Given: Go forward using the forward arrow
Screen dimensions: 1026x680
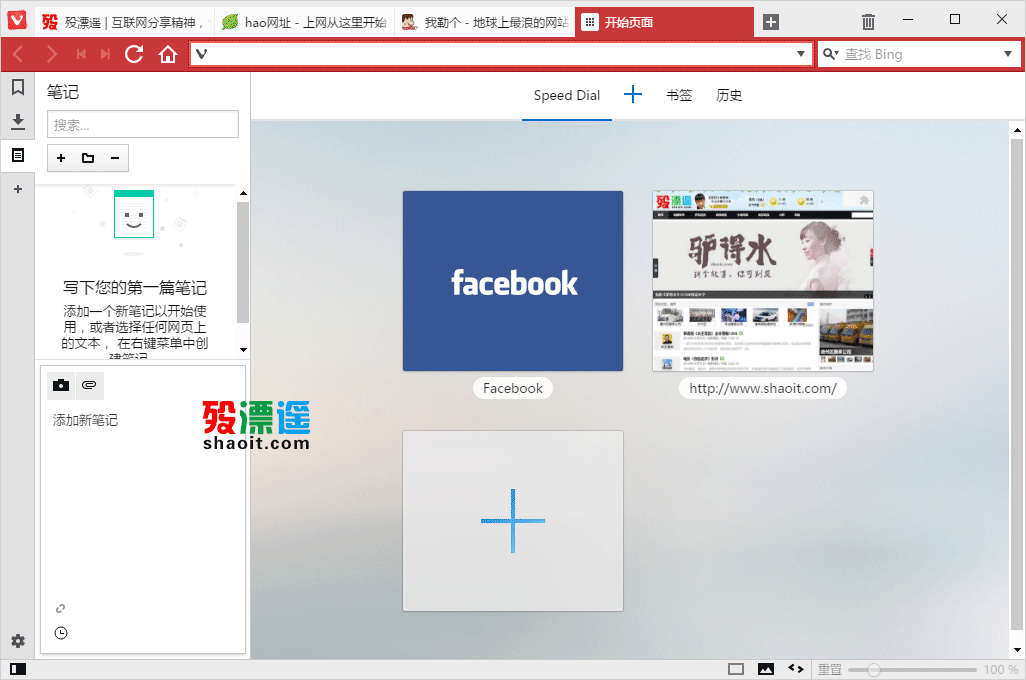Looking at the screenshot, I should pyautogui.click(x=51, y=54).
